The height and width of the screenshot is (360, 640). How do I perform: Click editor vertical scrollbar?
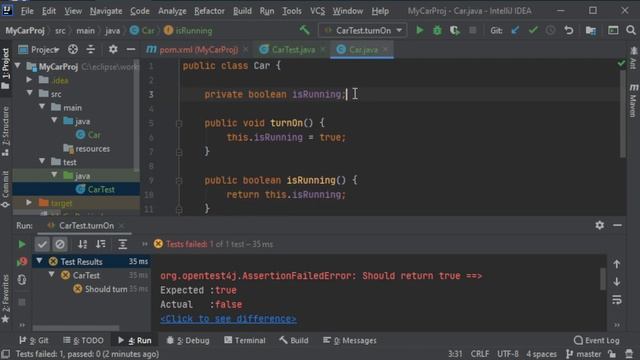(x=622, y=114)
